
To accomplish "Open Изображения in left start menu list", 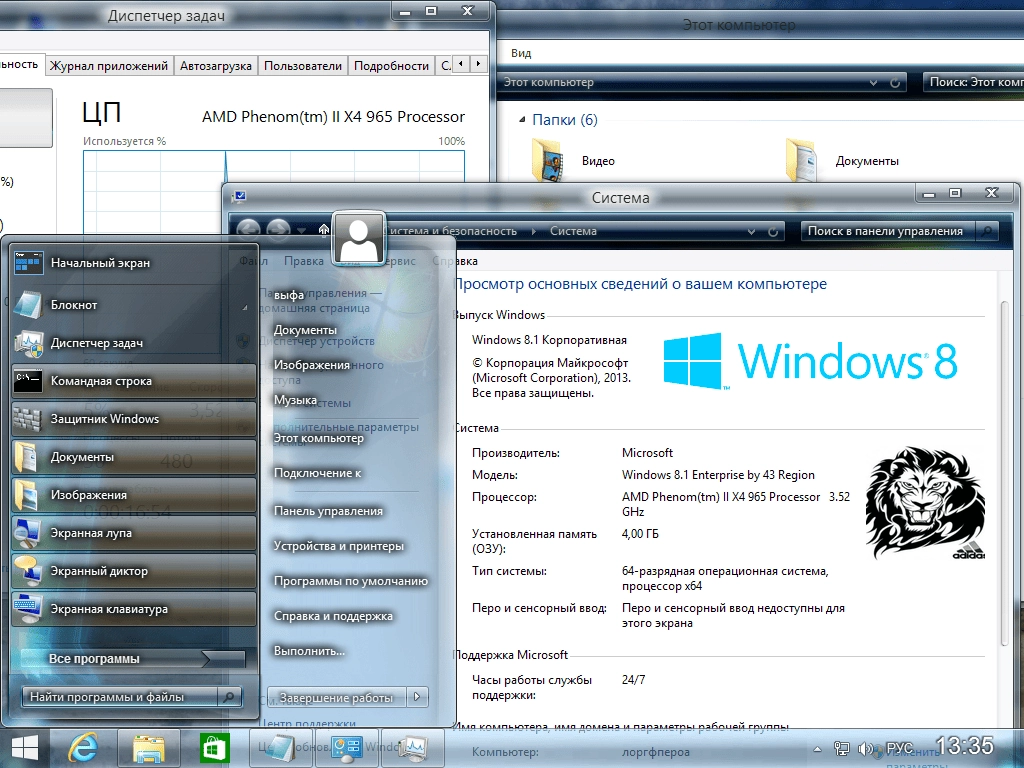I will [x=133, y=495].
